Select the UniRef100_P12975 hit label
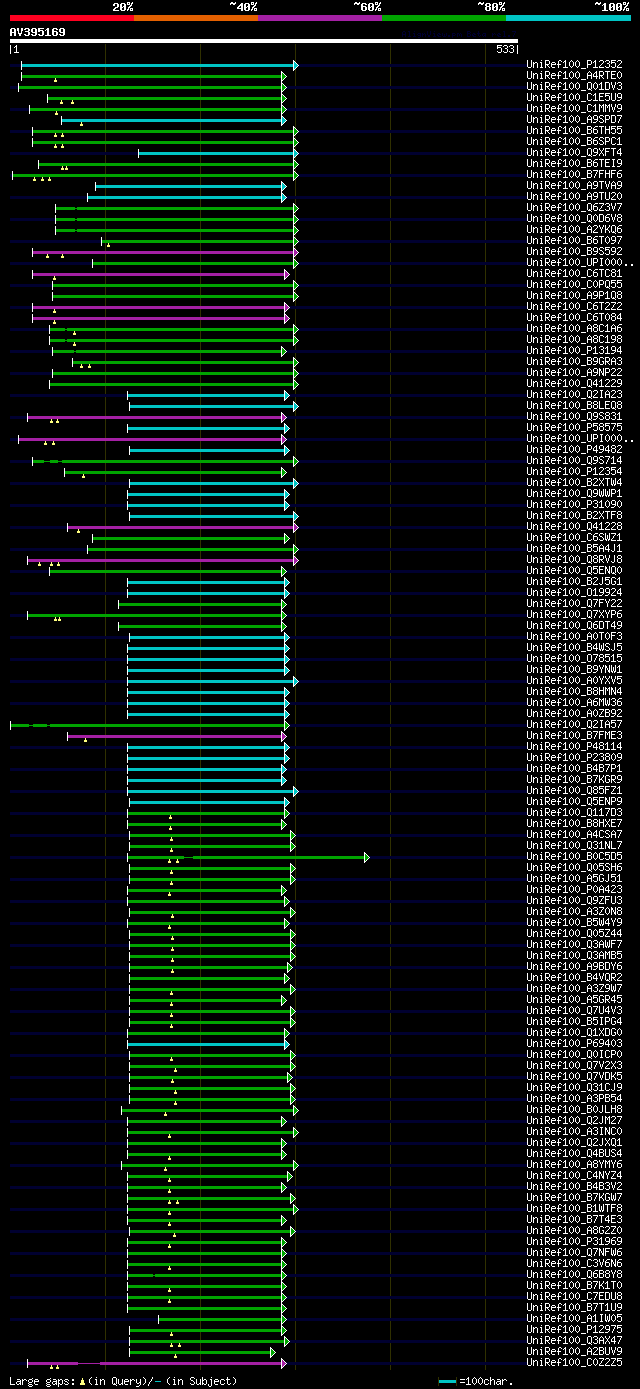The width and height of the screenshot is (640, 1389). tap(574, 1330)
